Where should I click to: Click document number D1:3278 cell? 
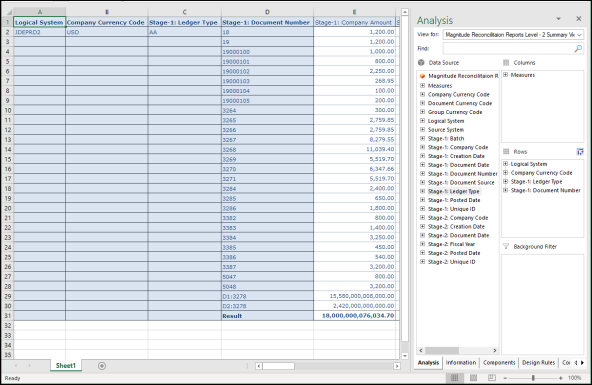click(x=267, y=296)
